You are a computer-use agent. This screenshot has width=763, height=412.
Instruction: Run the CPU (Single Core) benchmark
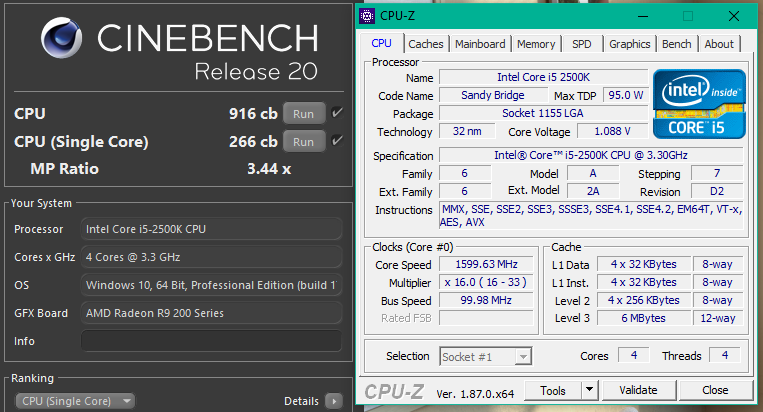pyautogui.click(x=304, y=142)
